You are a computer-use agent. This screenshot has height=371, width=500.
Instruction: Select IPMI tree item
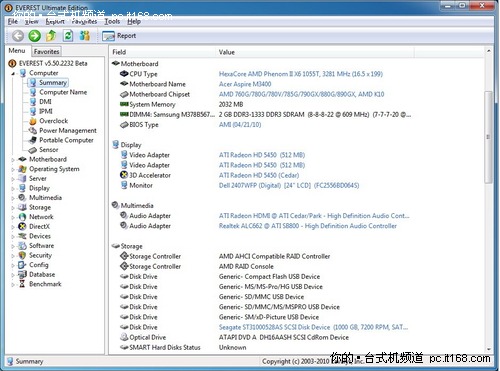(x=46, y=111)
